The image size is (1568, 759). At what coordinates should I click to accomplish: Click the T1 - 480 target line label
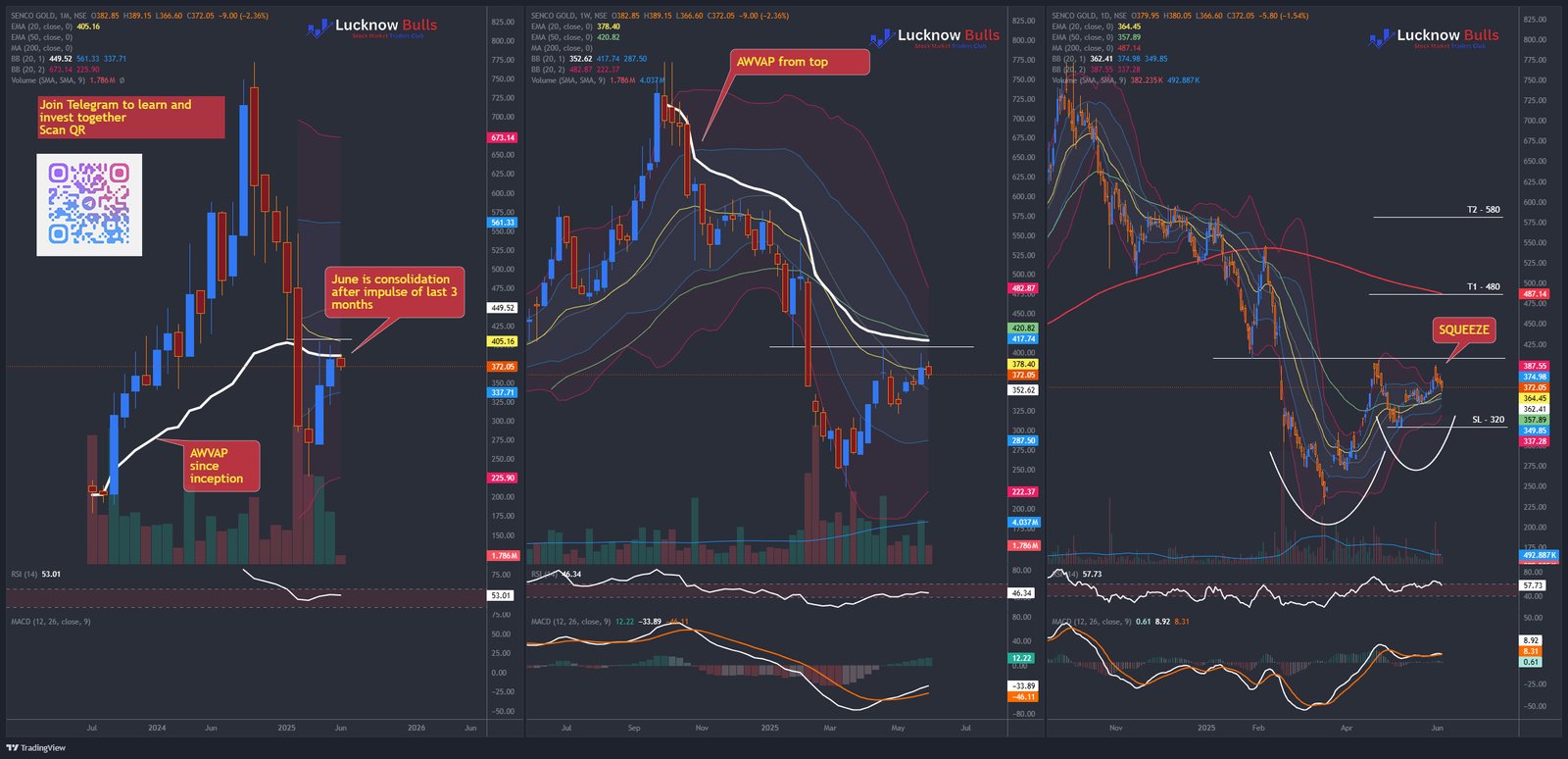point(1483,287)
